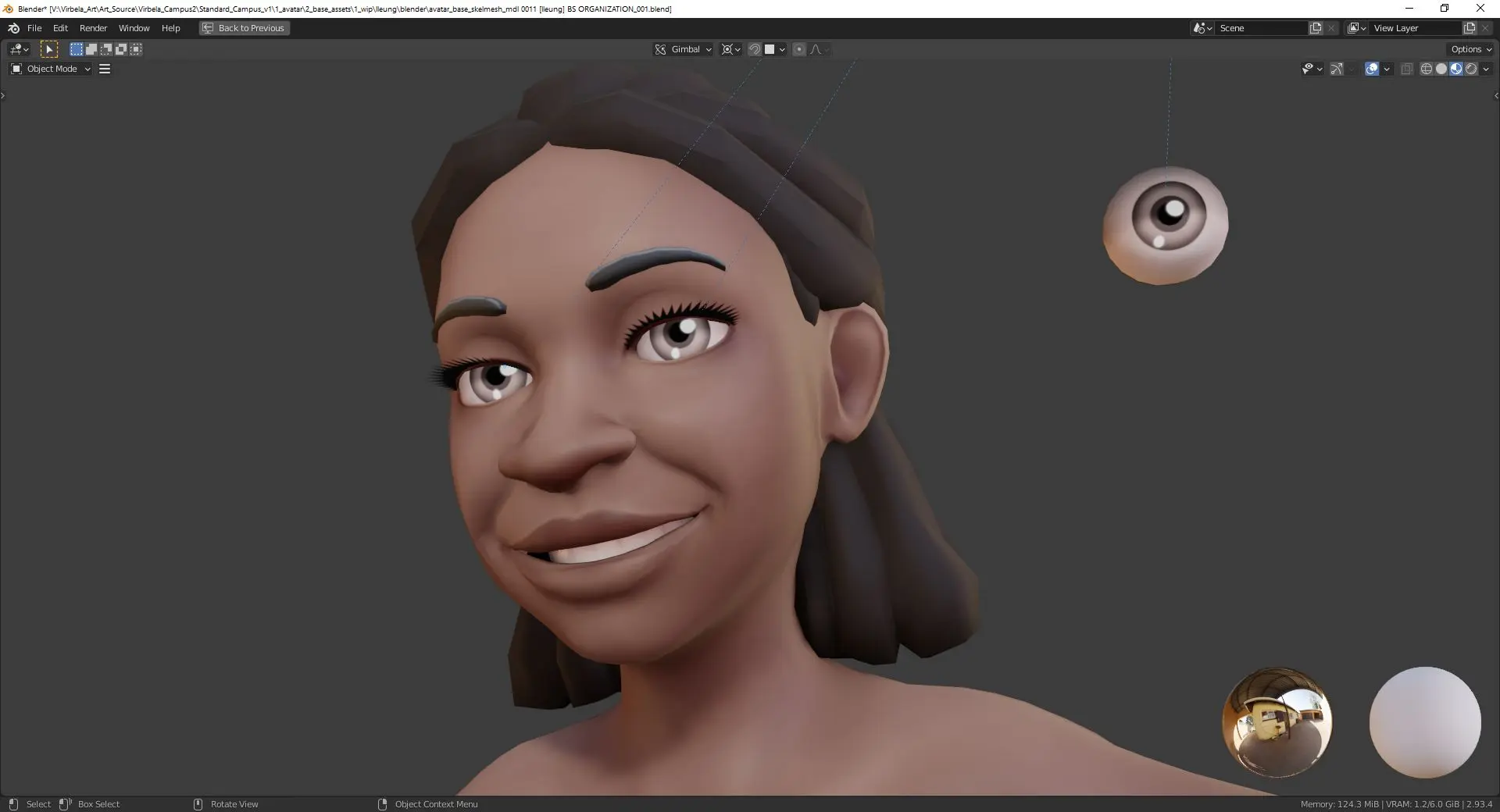Click the Blender logo menu icon
This screenshot has width=1500, height=812.
point(13,28)
